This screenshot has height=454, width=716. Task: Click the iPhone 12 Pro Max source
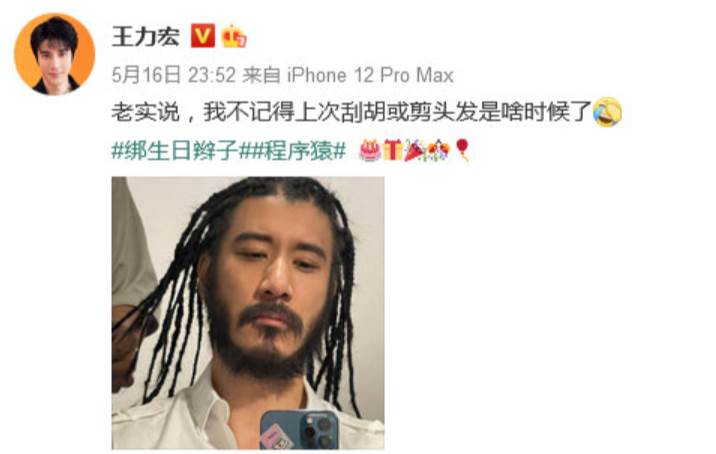[370, 75]
